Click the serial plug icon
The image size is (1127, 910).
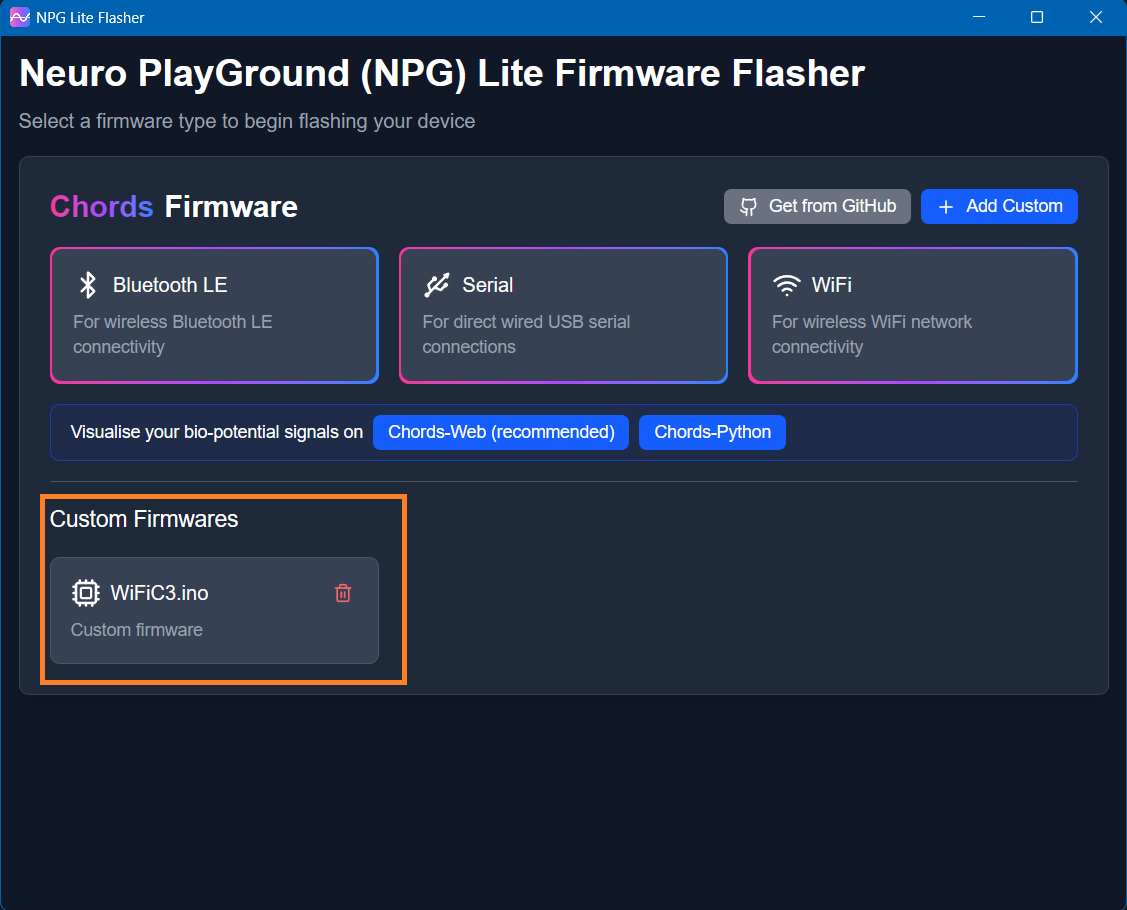437,285
